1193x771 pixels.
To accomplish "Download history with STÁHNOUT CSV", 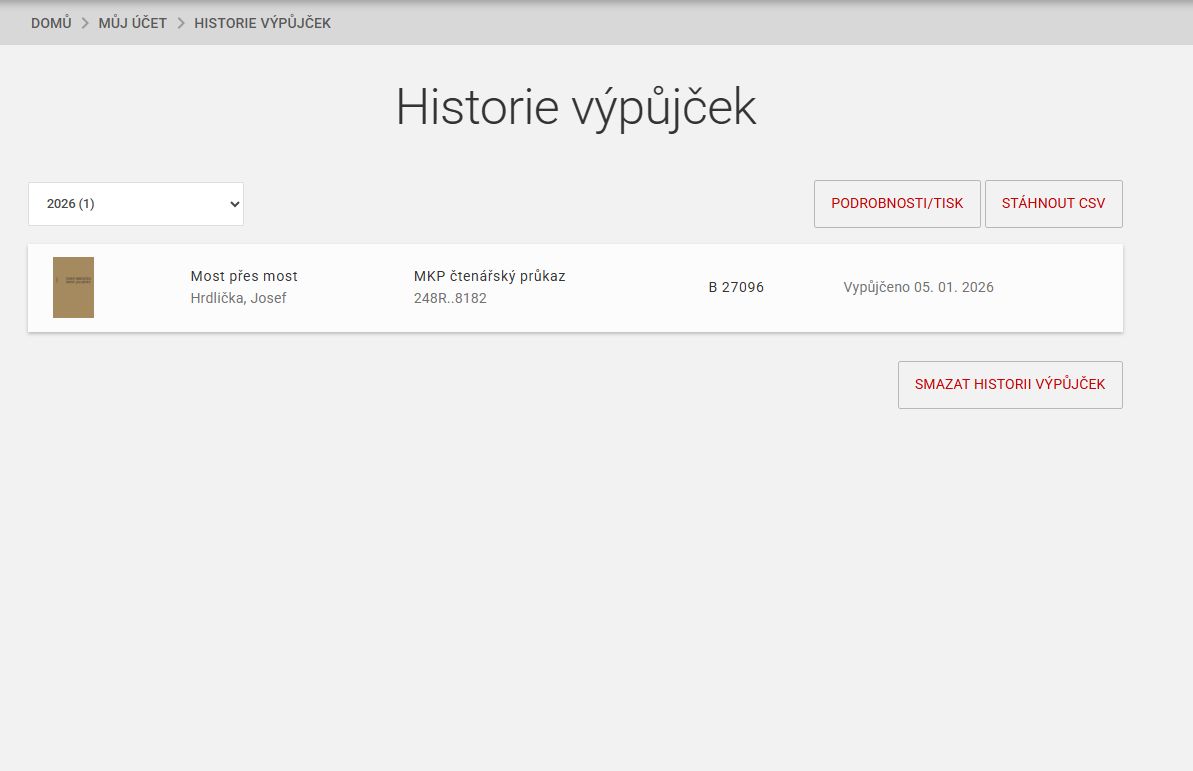I will (1053, 204).
